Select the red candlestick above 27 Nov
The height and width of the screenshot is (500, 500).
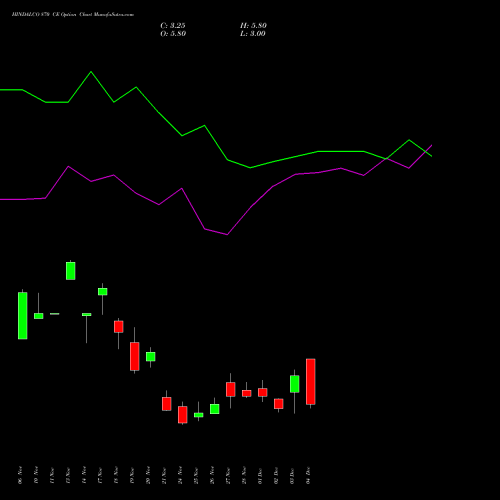pyautogui.click(x=231, y=389)
